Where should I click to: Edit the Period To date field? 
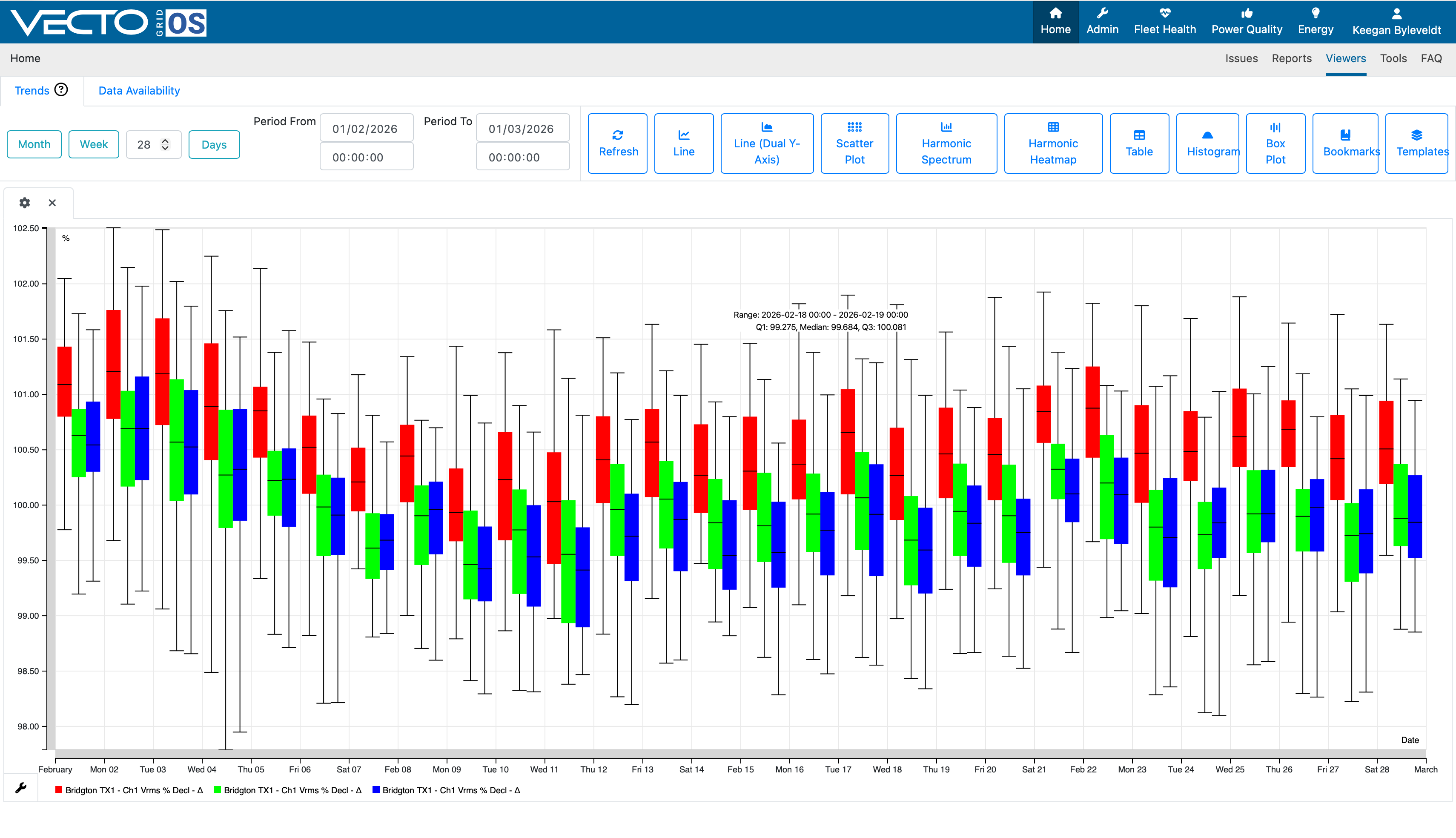[x=522, y=128]
